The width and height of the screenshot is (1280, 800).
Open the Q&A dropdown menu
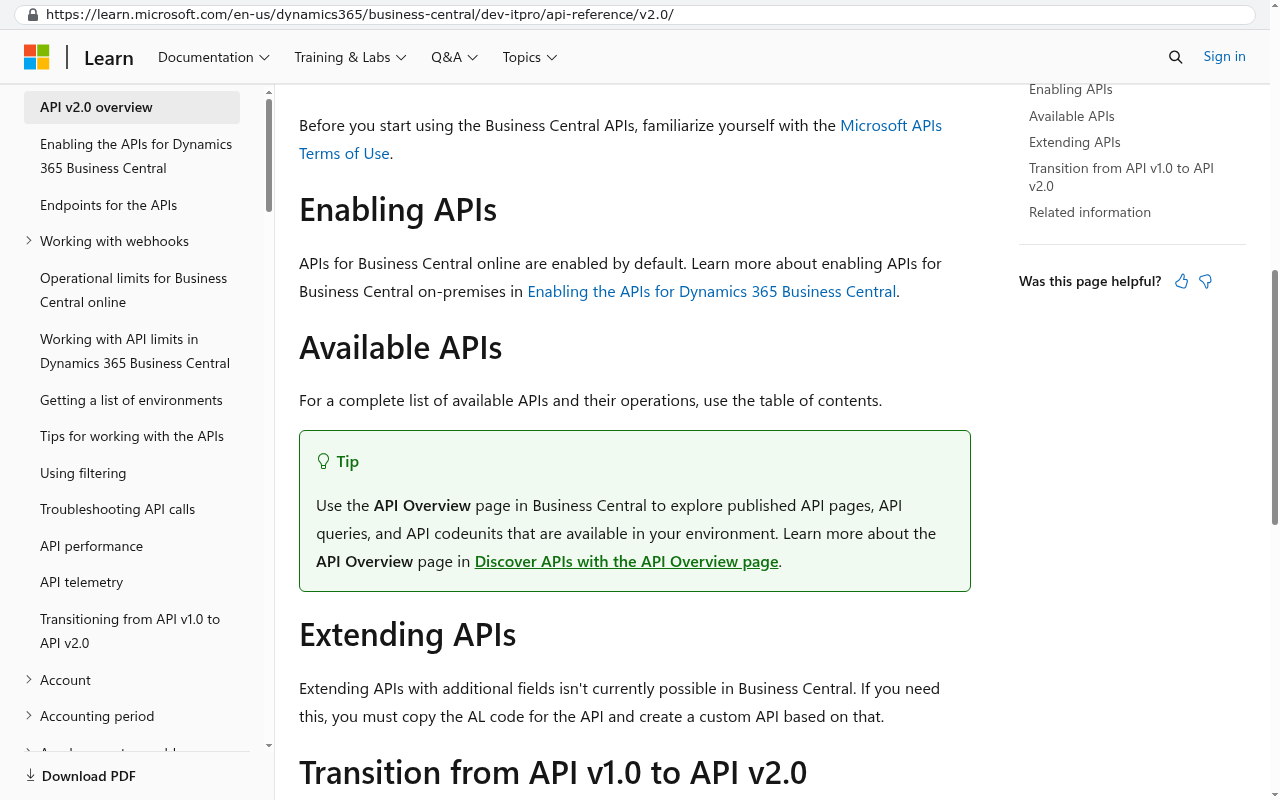click(455, 57)
